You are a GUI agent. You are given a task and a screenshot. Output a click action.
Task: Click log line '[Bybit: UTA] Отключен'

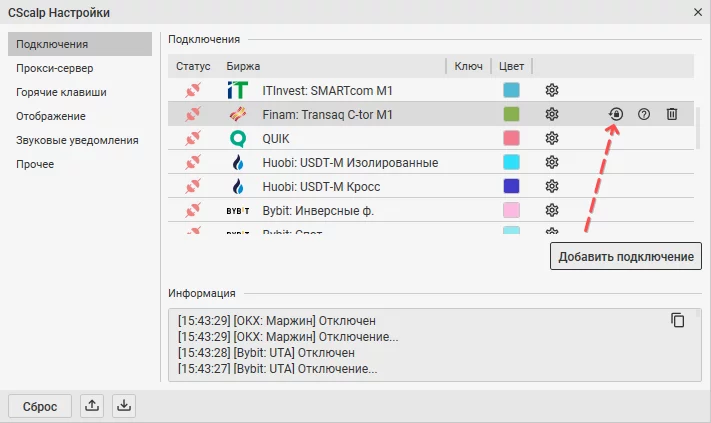(x=266, y=353)
